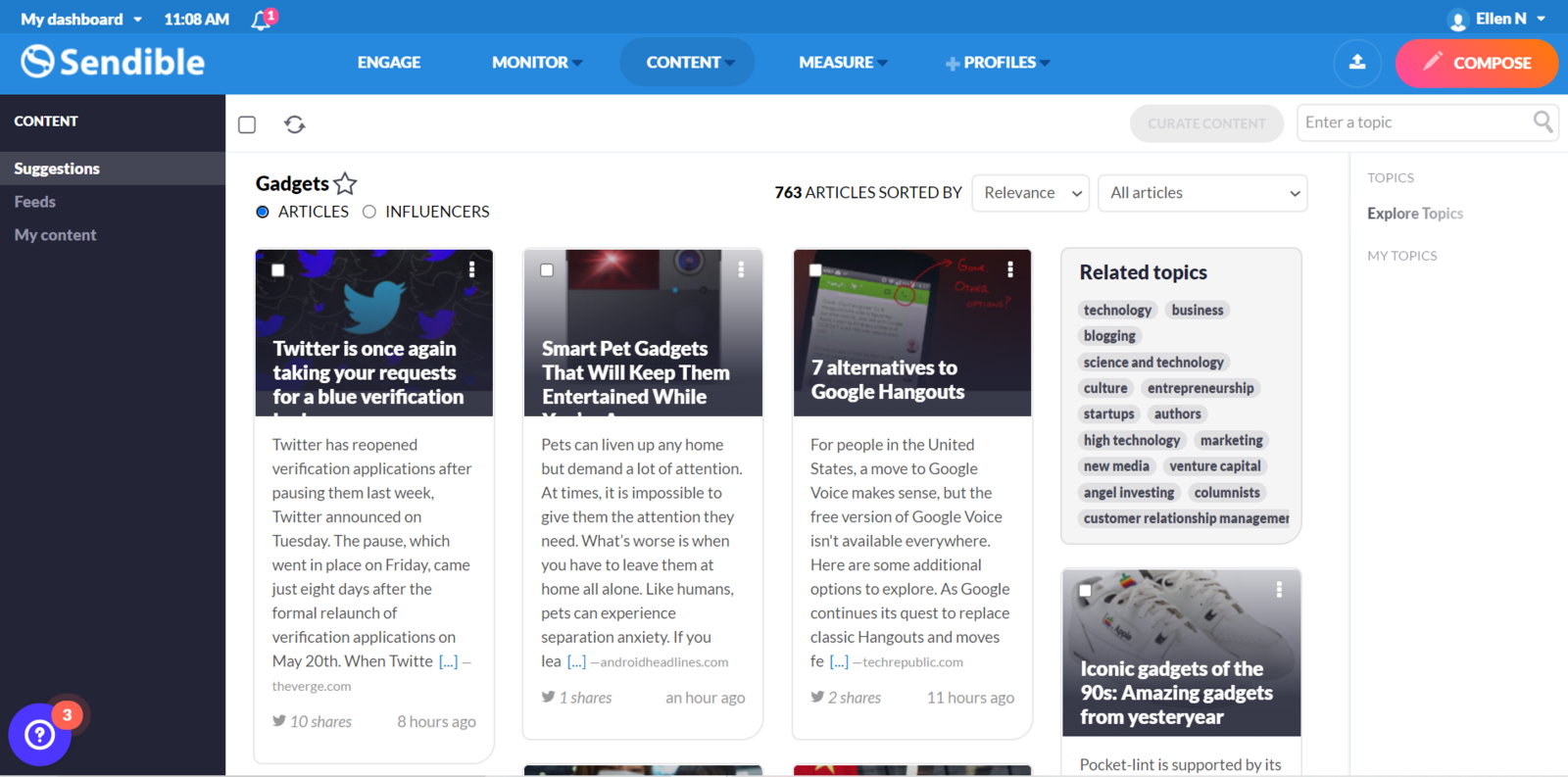1568x777 pixels.
Task: Select the venture capital related topic
Action: [x=1215, y=466]
